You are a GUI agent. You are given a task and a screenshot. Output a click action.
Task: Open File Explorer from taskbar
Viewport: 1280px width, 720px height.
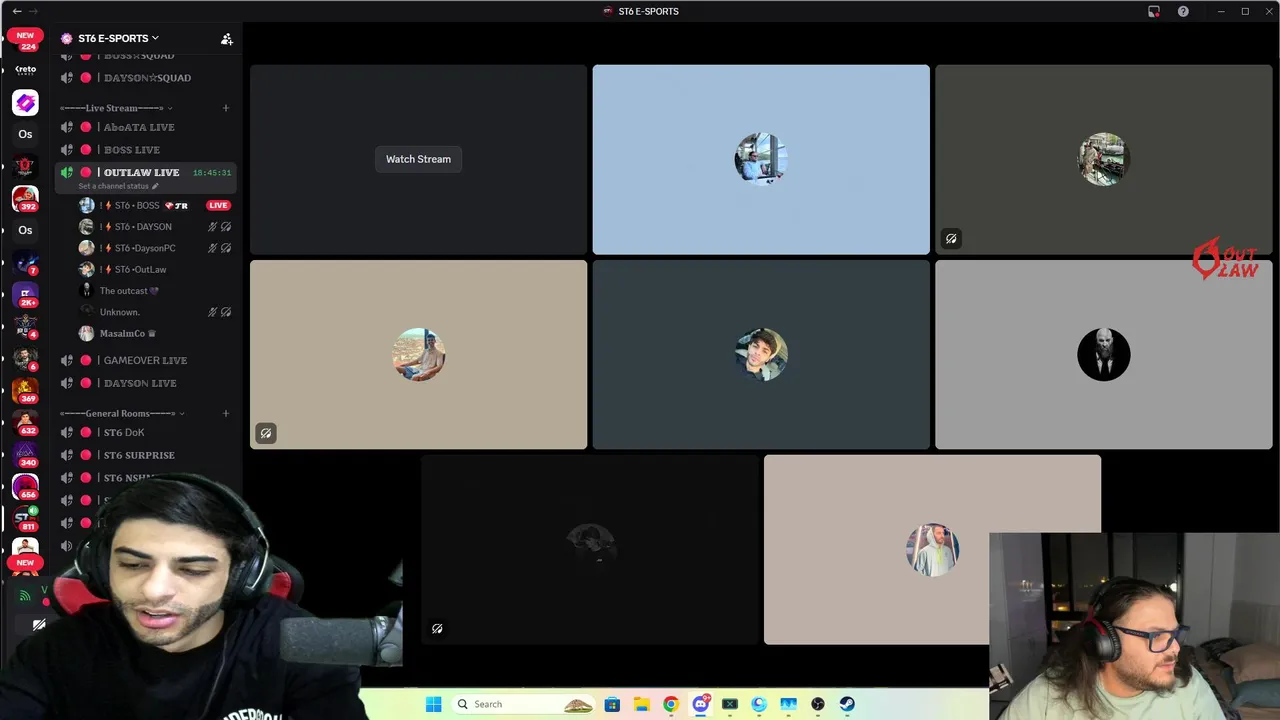tap(641, 704)
